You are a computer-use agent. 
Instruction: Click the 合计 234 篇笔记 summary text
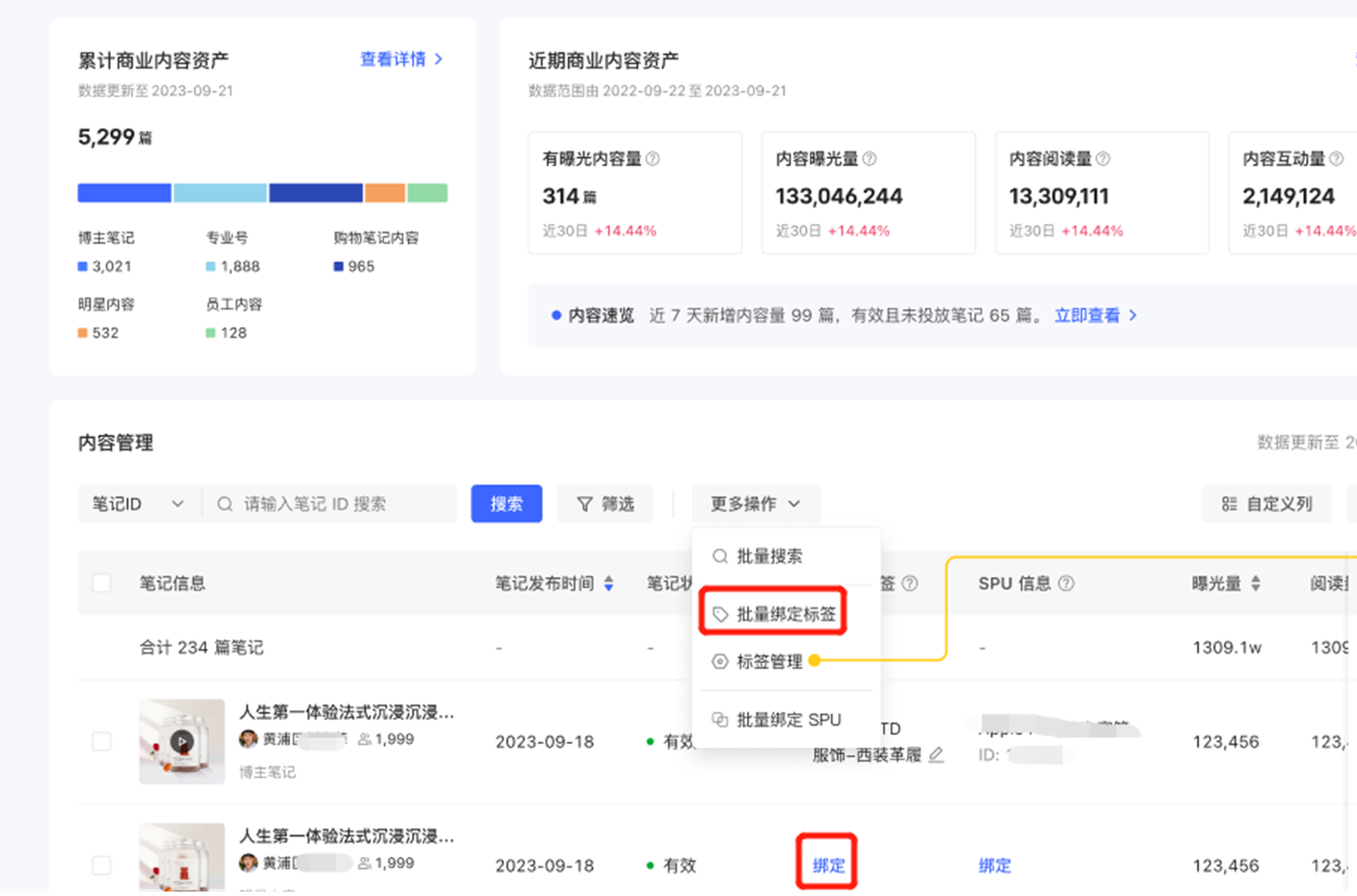201,648
